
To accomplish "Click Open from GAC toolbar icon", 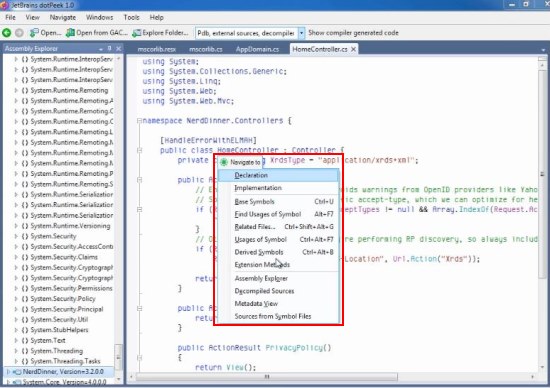I will click(70, 33).
